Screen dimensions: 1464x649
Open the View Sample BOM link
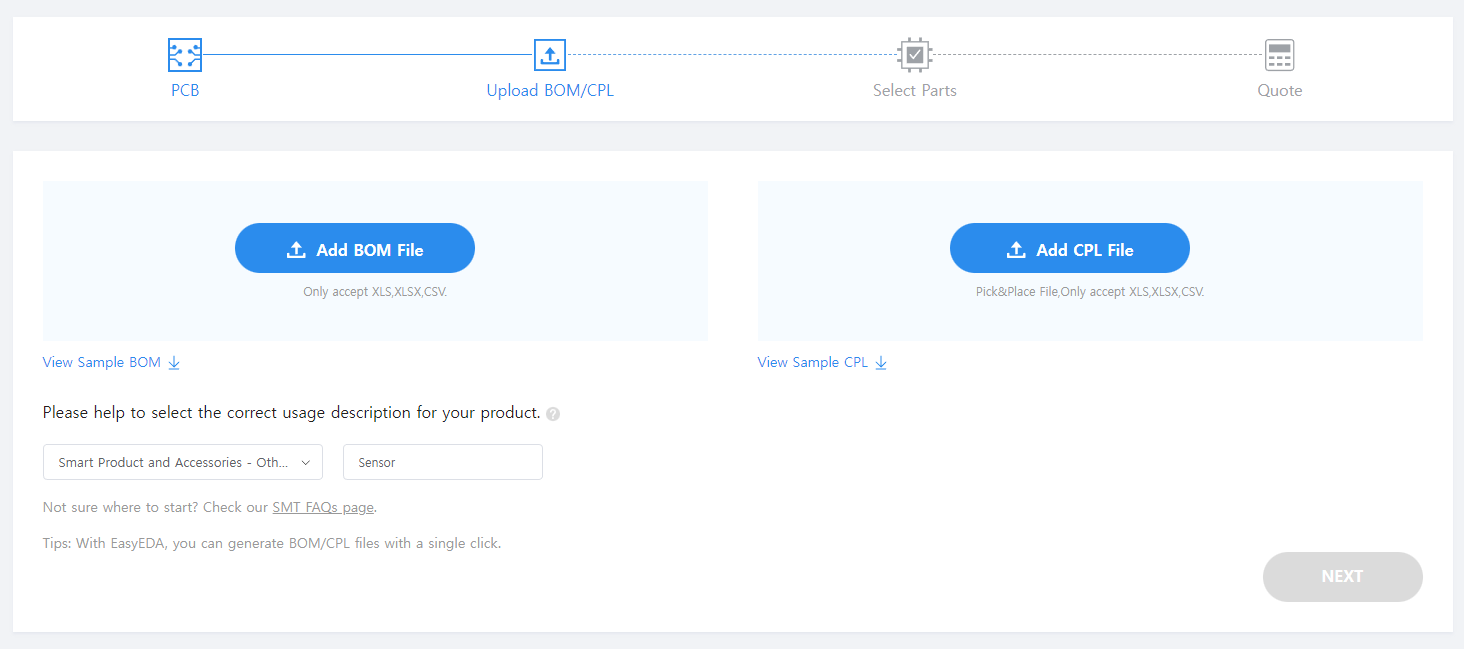tap(102, 362)
